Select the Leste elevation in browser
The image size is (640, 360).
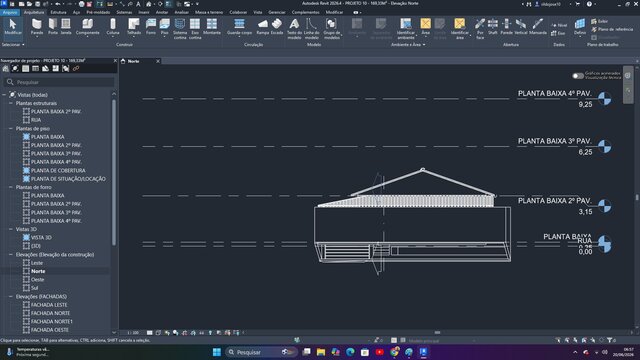(x=37, y=263)
